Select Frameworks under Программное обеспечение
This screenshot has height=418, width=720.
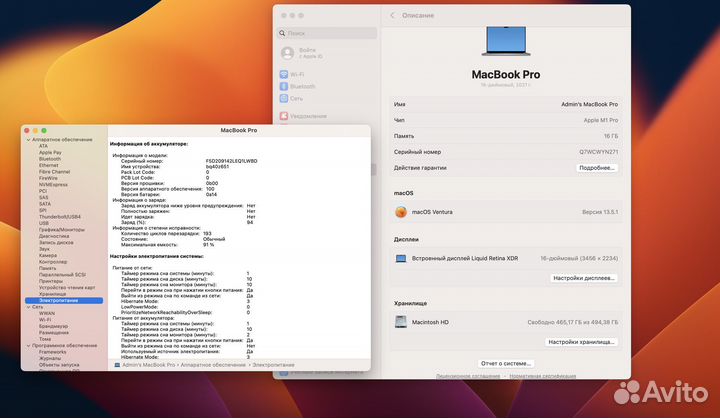point(52,352)
